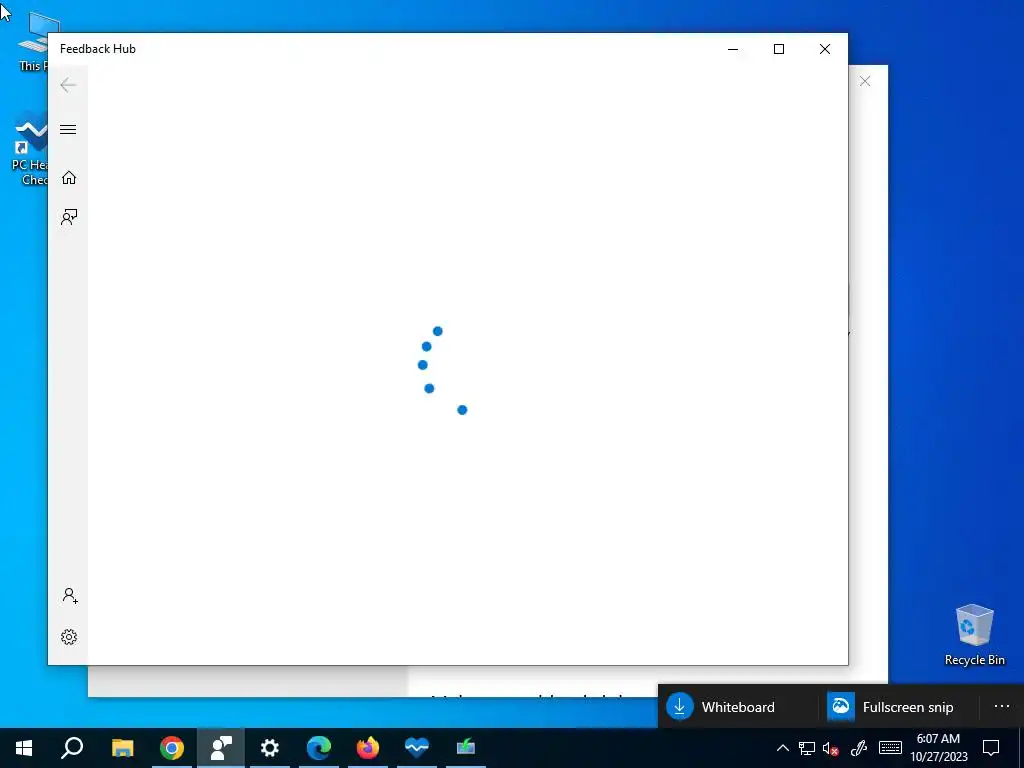Maximize the Feedback Hub window
Image resolution: width=1024 pixels, height=768 pixels.
(x=778, y=49)
